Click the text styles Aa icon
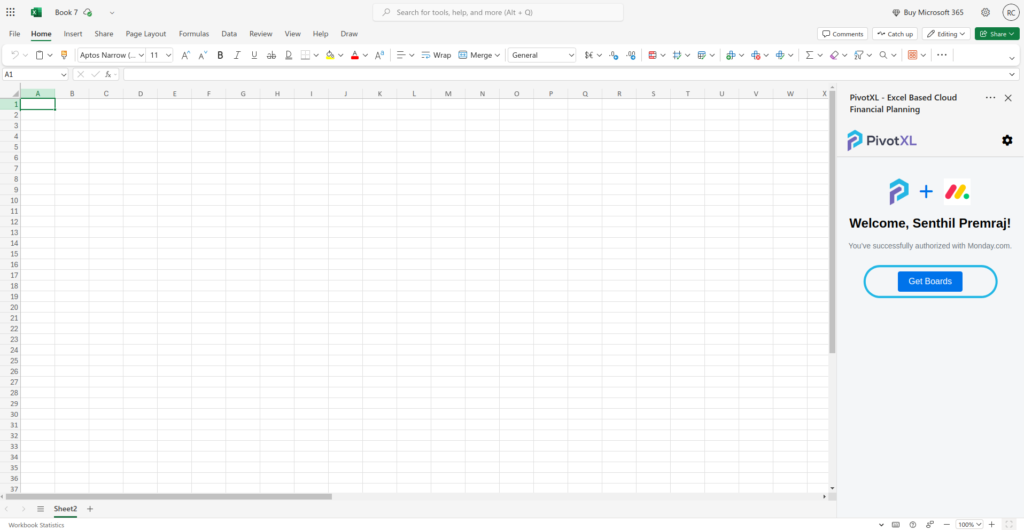The height and width of the screenshot is (530, 1024). tap(379, 55)
